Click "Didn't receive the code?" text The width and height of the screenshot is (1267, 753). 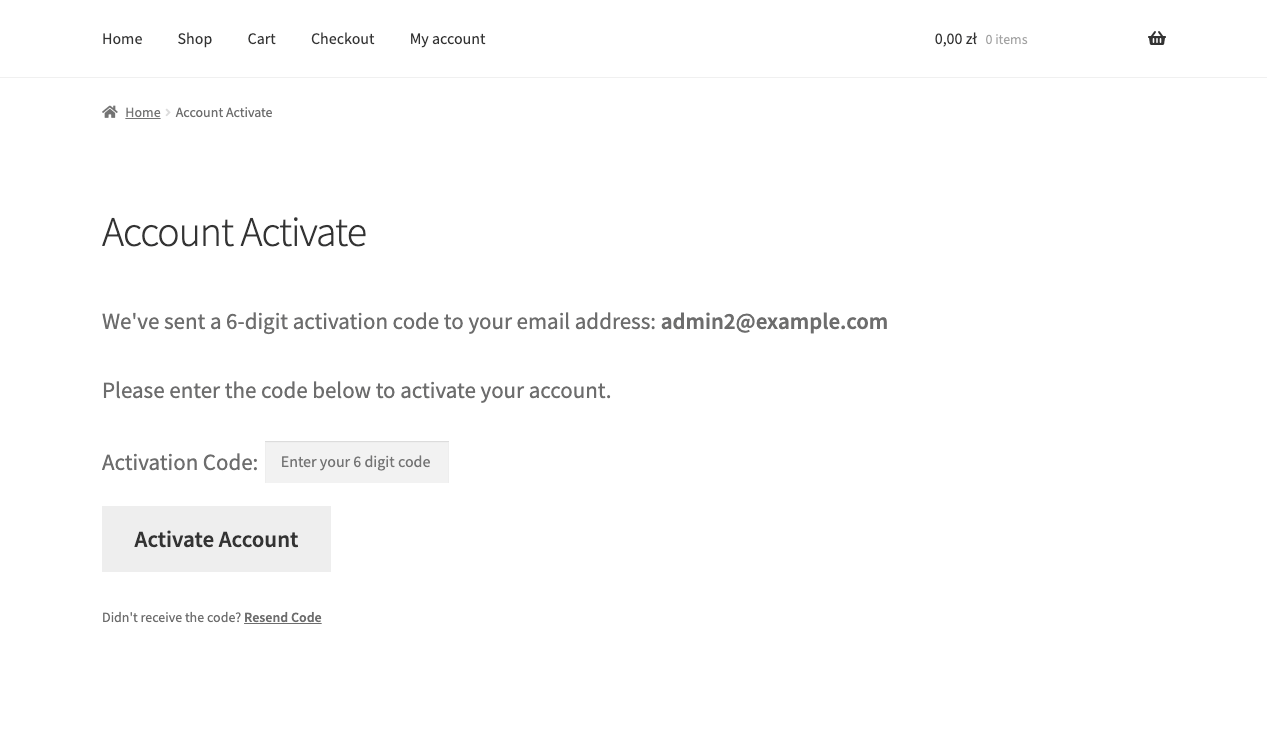[x=171, y=618]
